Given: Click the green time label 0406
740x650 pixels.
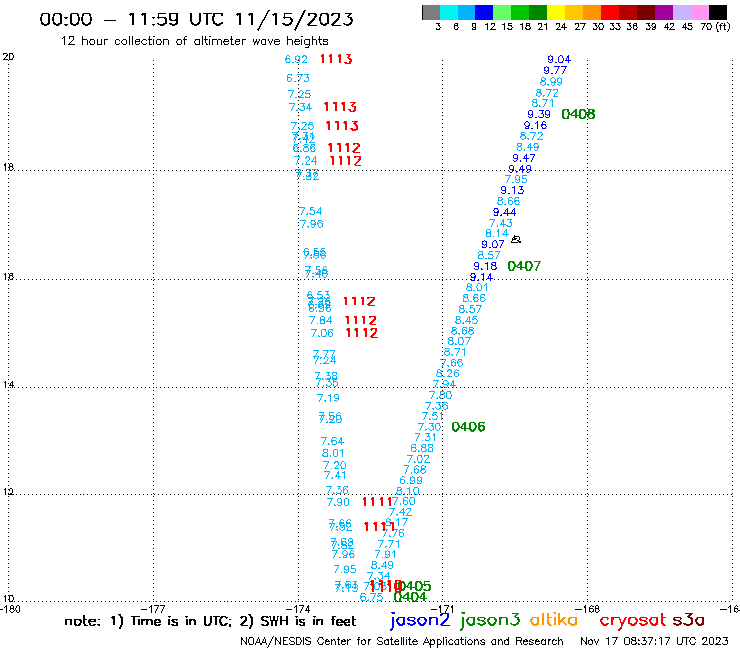Looking at the screenshot, I should pos(468,427).
